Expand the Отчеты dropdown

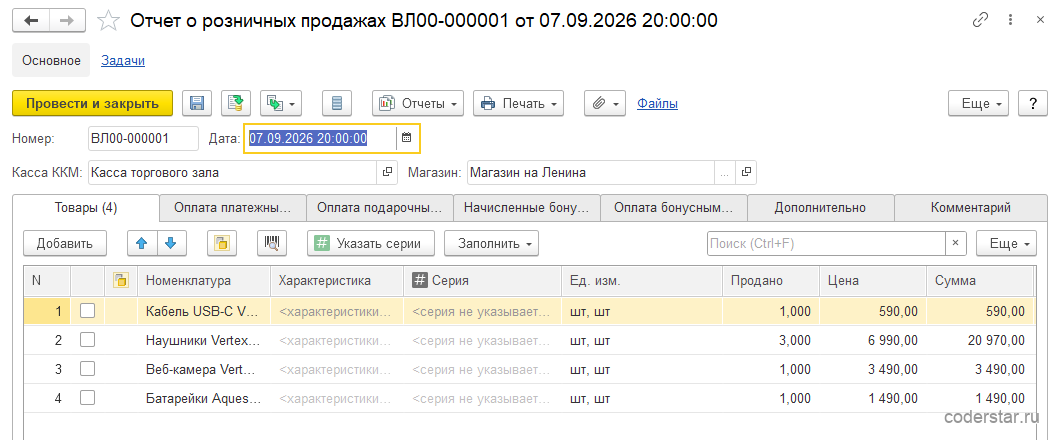[418, 103]
